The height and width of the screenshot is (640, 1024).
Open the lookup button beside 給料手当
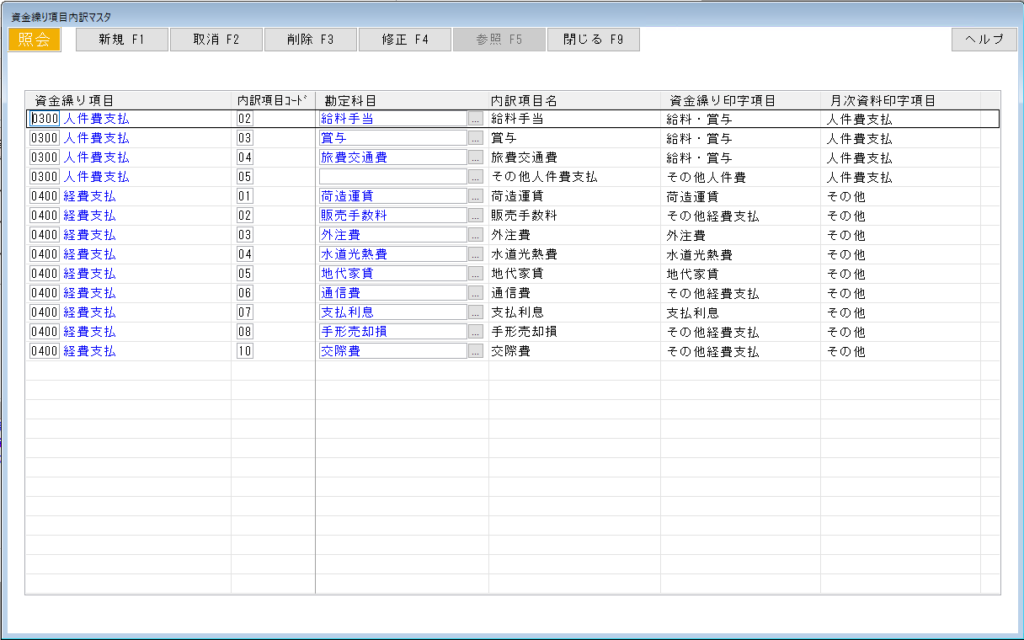point(475,119)
